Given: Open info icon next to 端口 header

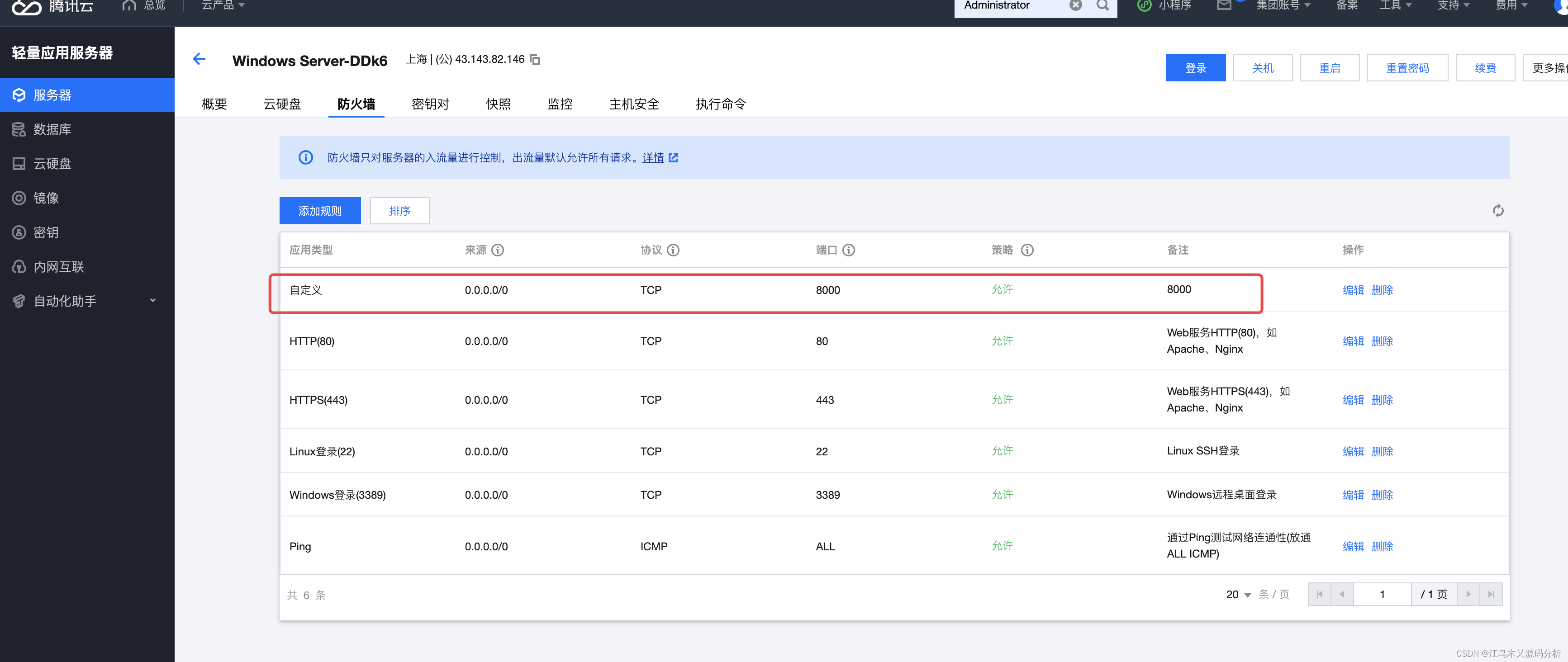Looking at the screenshot, I should point(849,250).
